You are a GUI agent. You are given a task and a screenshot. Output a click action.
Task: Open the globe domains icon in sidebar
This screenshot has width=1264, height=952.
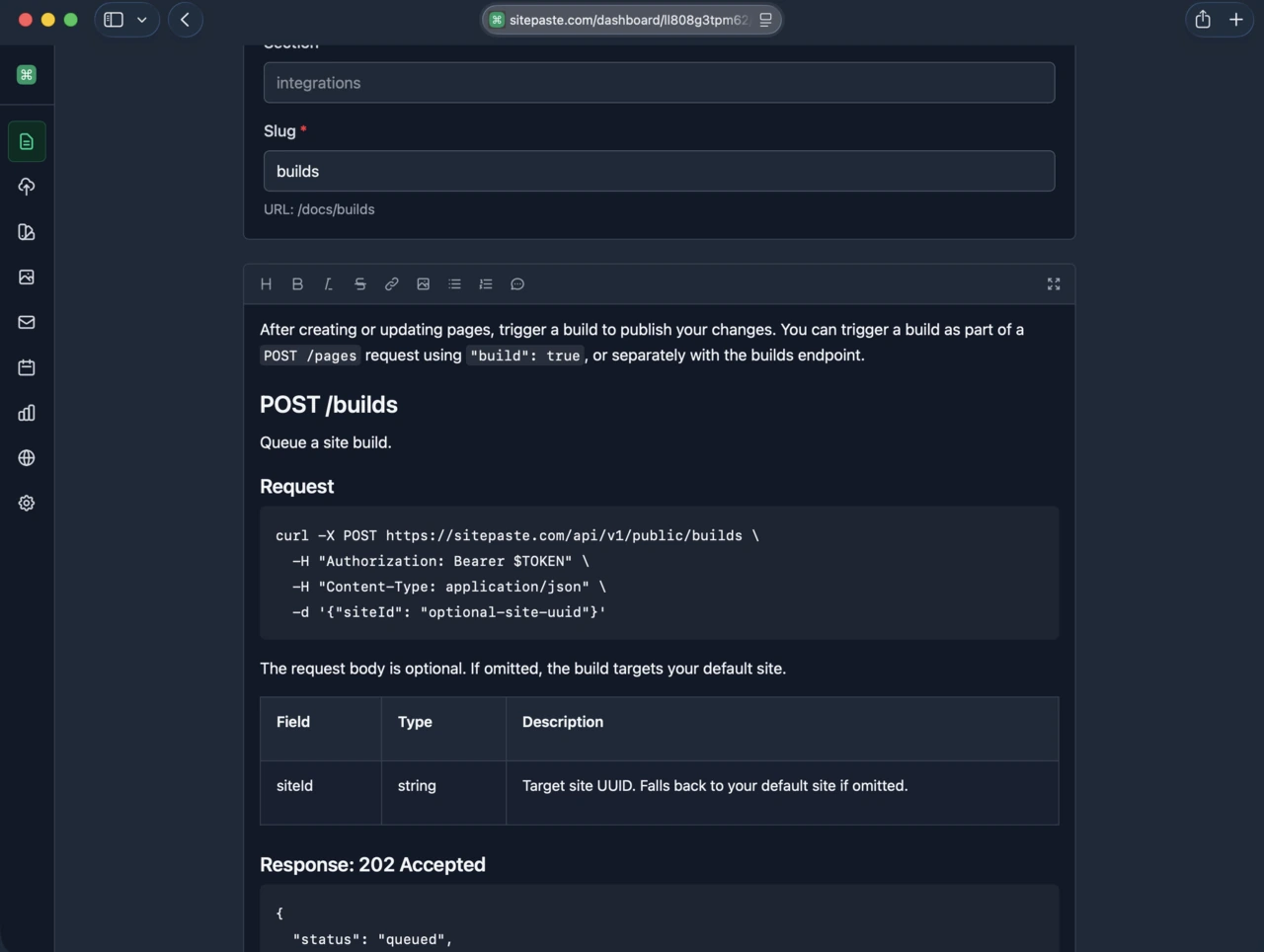pos(27,458)
